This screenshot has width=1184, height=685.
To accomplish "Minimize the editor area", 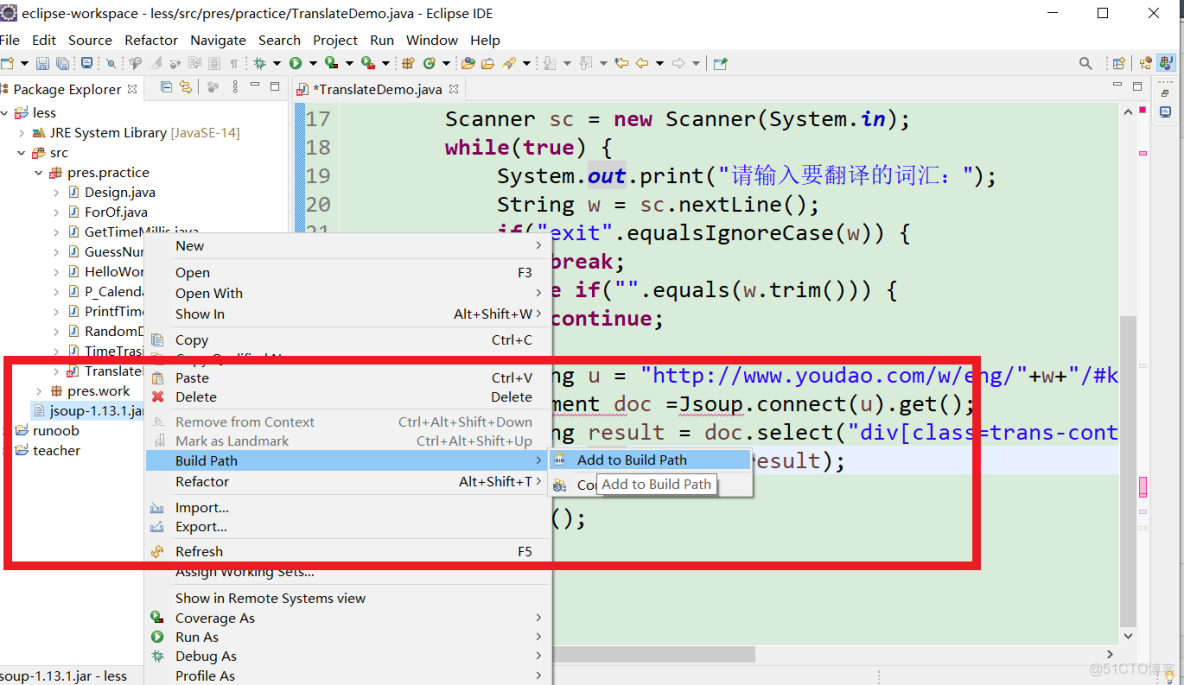I will (x=1118, y=85).
